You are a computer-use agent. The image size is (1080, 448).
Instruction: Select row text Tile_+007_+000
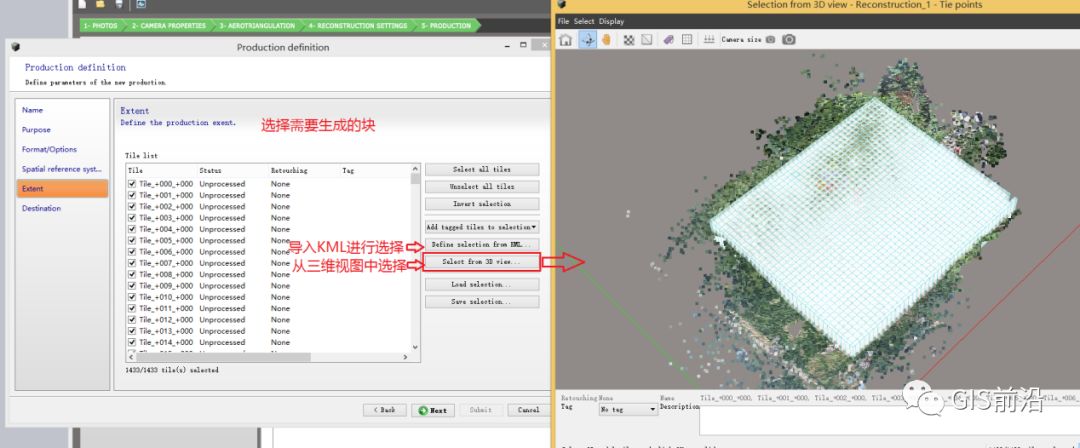(x=166, y=263)
